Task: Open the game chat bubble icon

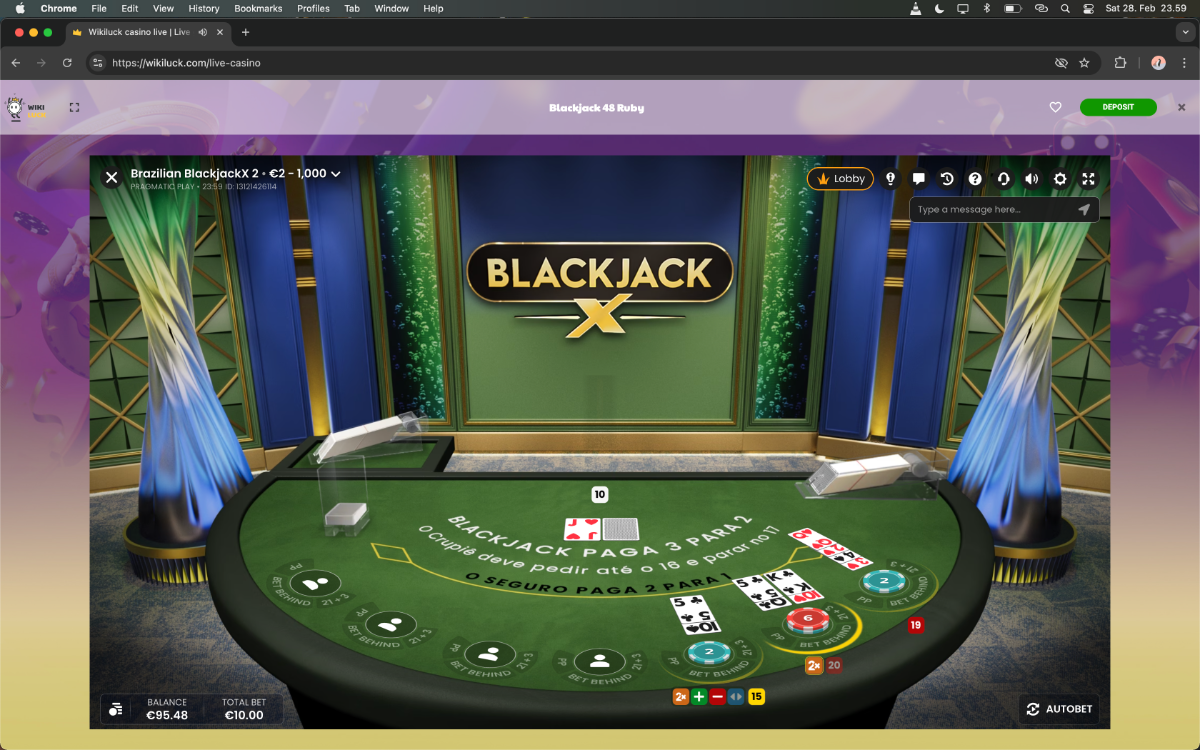Action: point(918,179)
